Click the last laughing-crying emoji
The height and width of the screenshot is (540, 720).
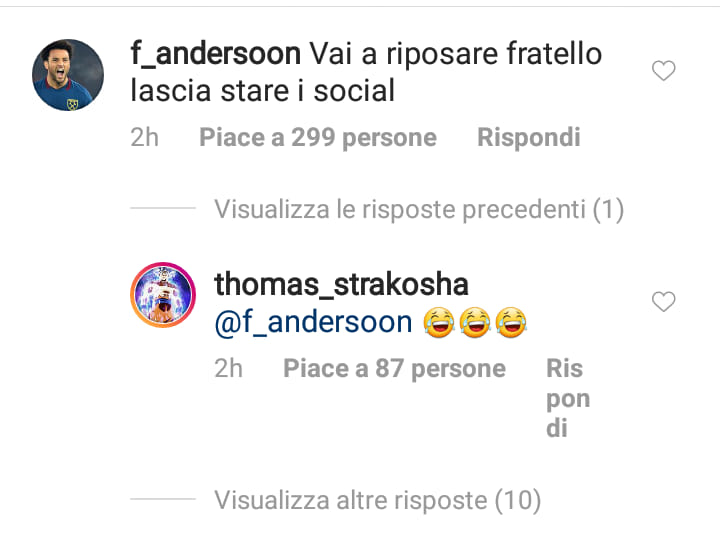[x=511, y=322]
